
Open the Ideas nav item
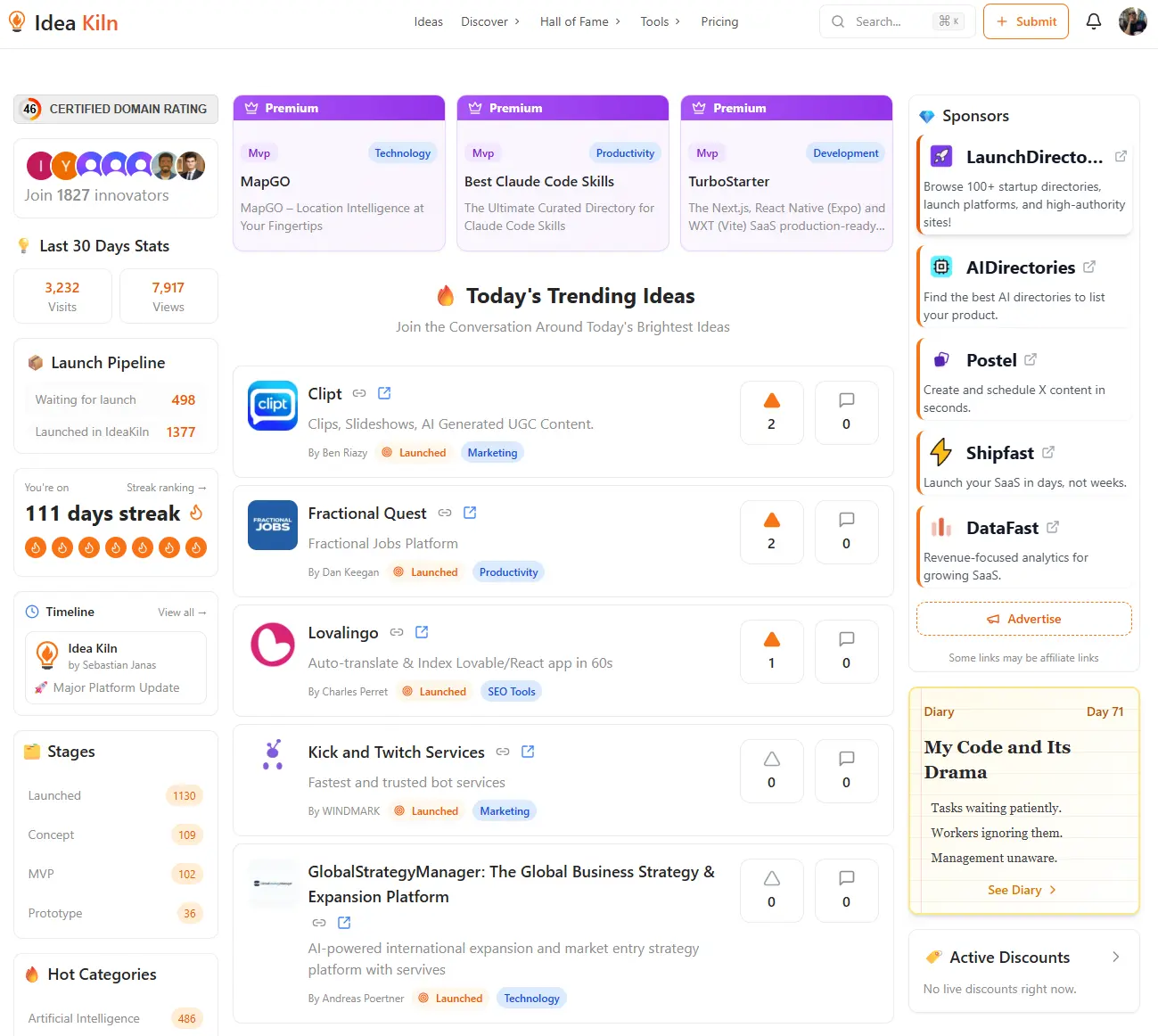(428, 21)
